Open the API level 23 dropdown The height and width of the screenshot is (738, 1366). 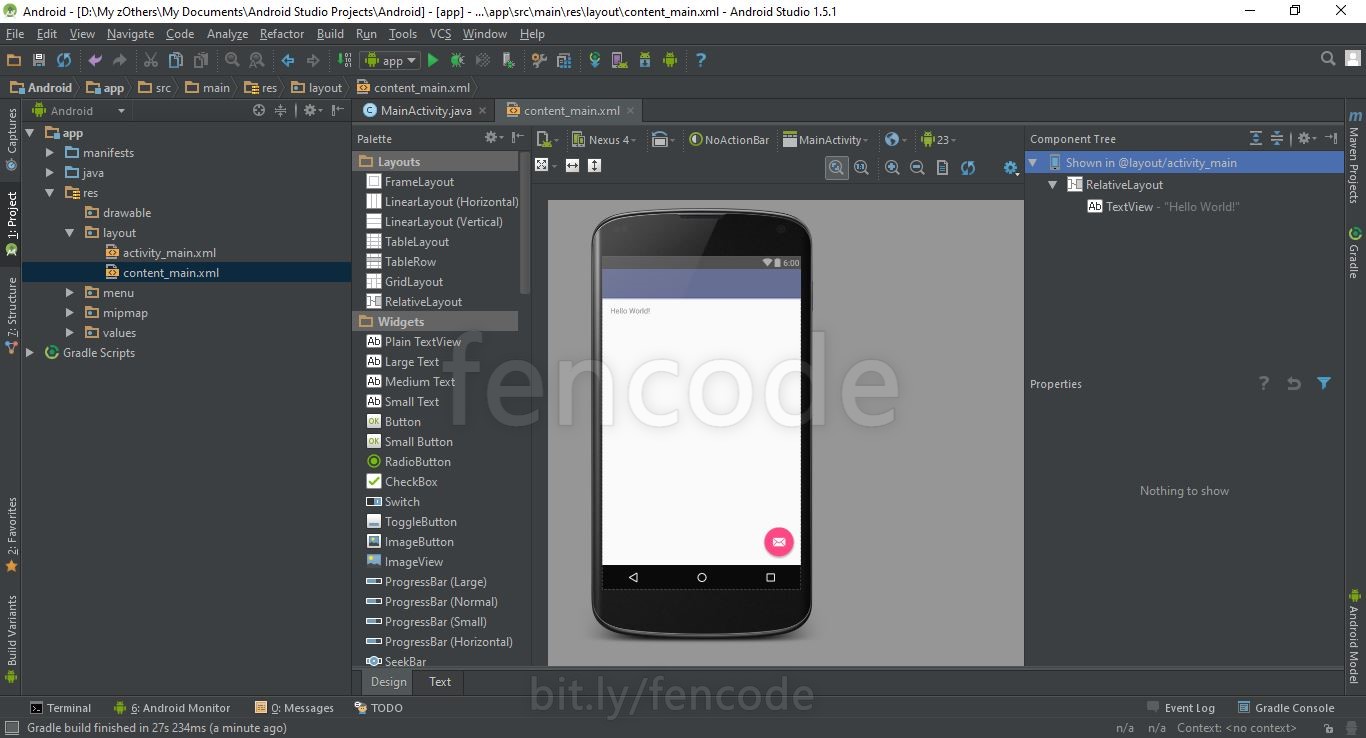(938, 139)
